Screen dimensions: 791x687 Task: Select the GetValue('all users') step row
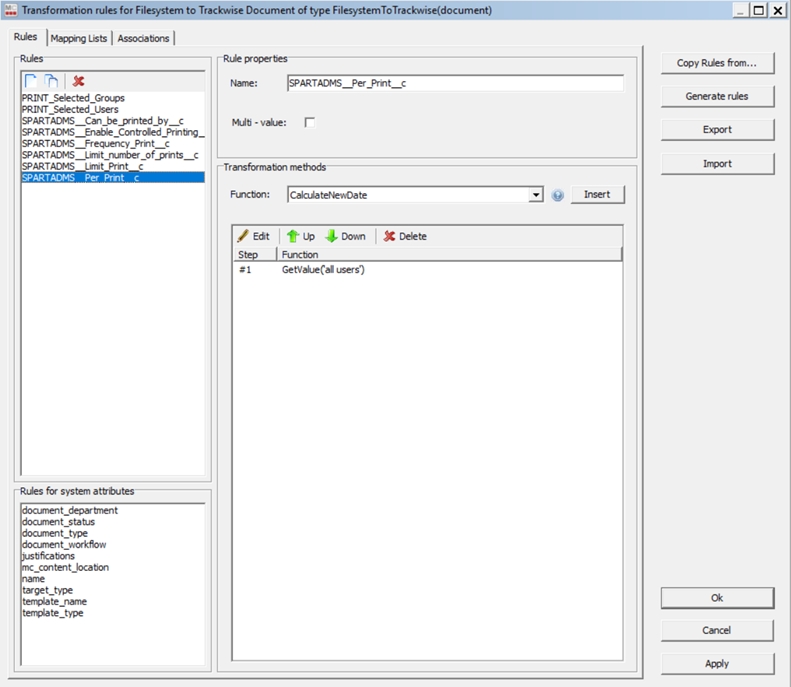tap(322, 270)
